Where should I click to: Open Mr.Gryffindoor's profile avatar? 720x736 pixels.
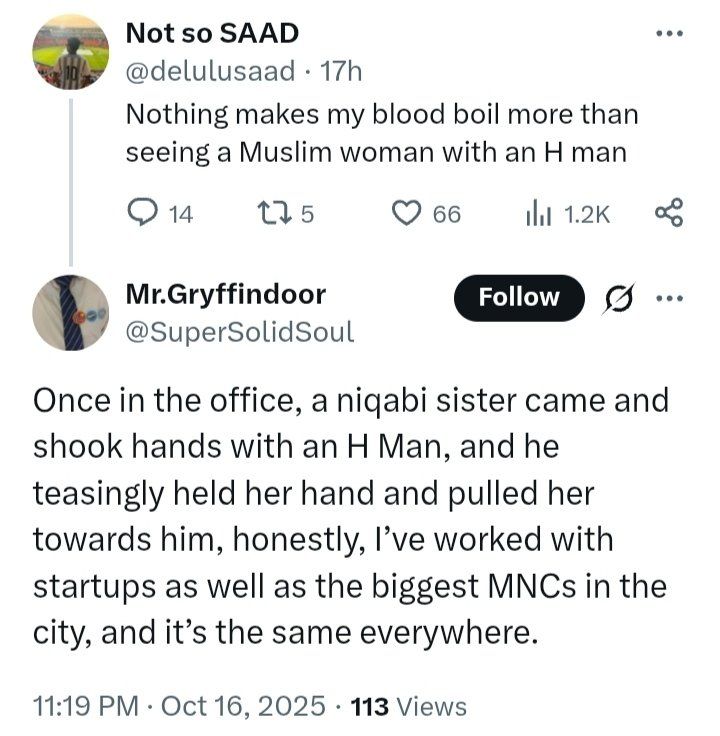click(70, 312)
